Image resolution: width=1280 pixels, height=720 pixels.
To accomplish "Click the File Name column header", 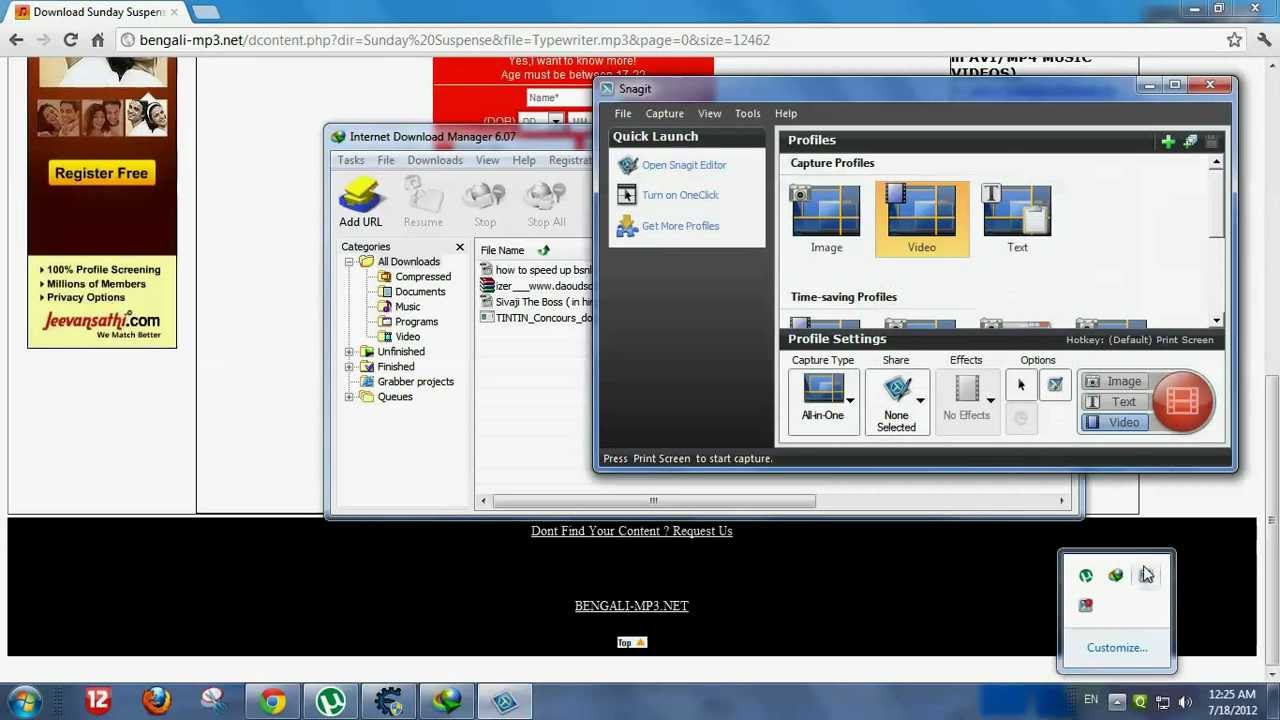I will pyautogui.click(x=502, y=251).
